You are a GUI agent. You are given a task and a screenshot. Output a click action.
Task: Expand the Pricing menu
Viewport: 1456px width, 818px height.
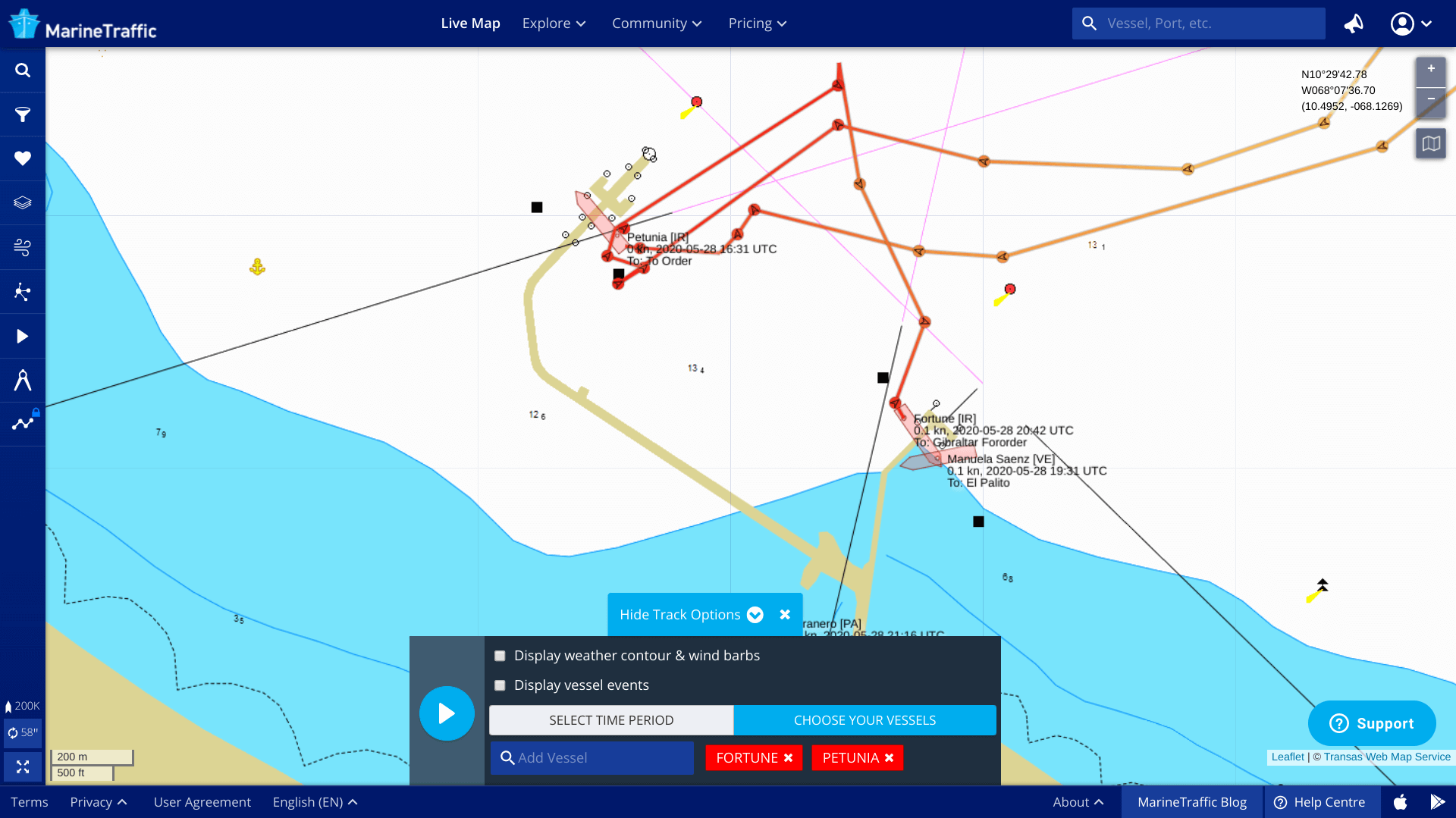758,24
